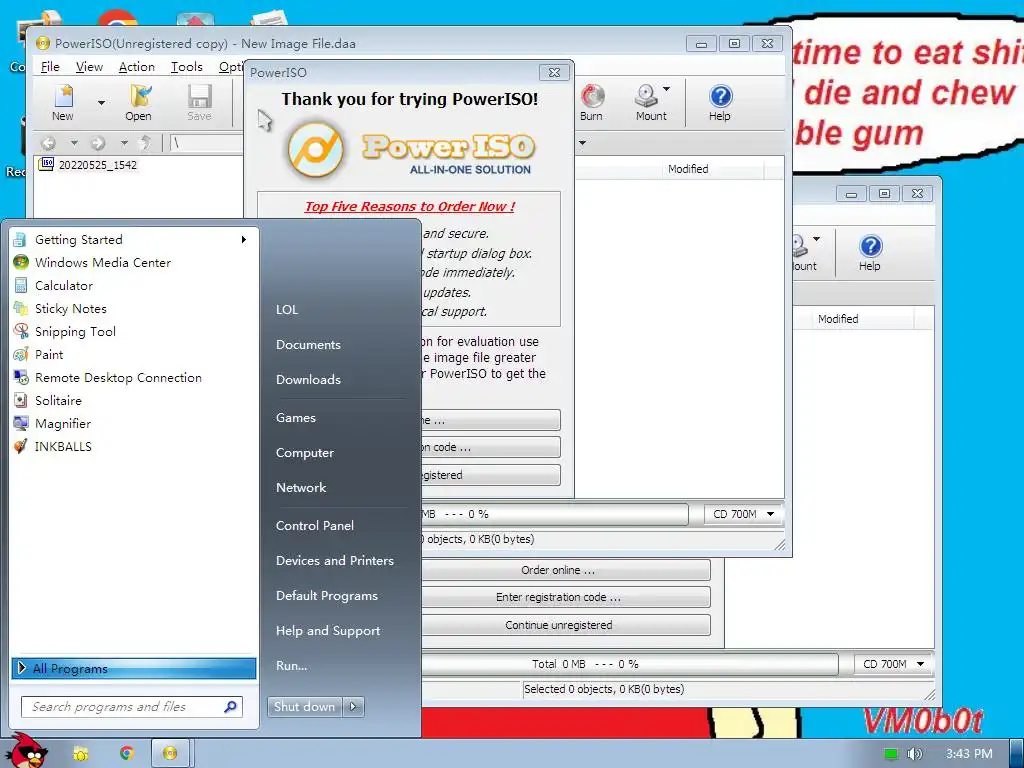This screenshot has width=1024, height=768.
Task: Click Run... in Start menu
Action: pyautogui.click(x=291, y=666)
